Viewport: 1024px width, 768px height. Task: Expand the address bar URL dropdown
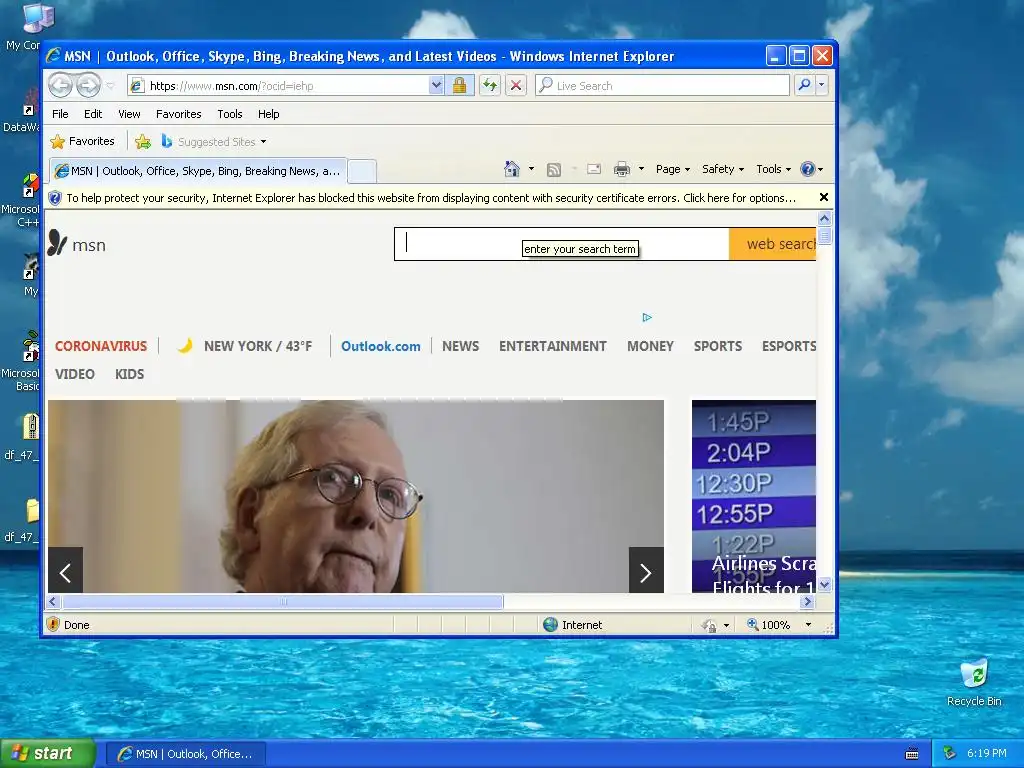coord(436,86)
